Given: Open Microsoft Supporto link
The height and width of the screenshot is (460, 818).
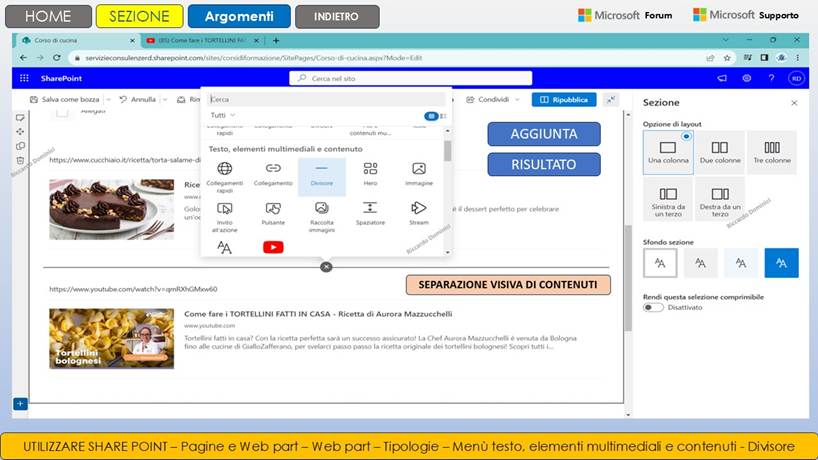Looking at the screenshot, I should (x=745, y=15).
